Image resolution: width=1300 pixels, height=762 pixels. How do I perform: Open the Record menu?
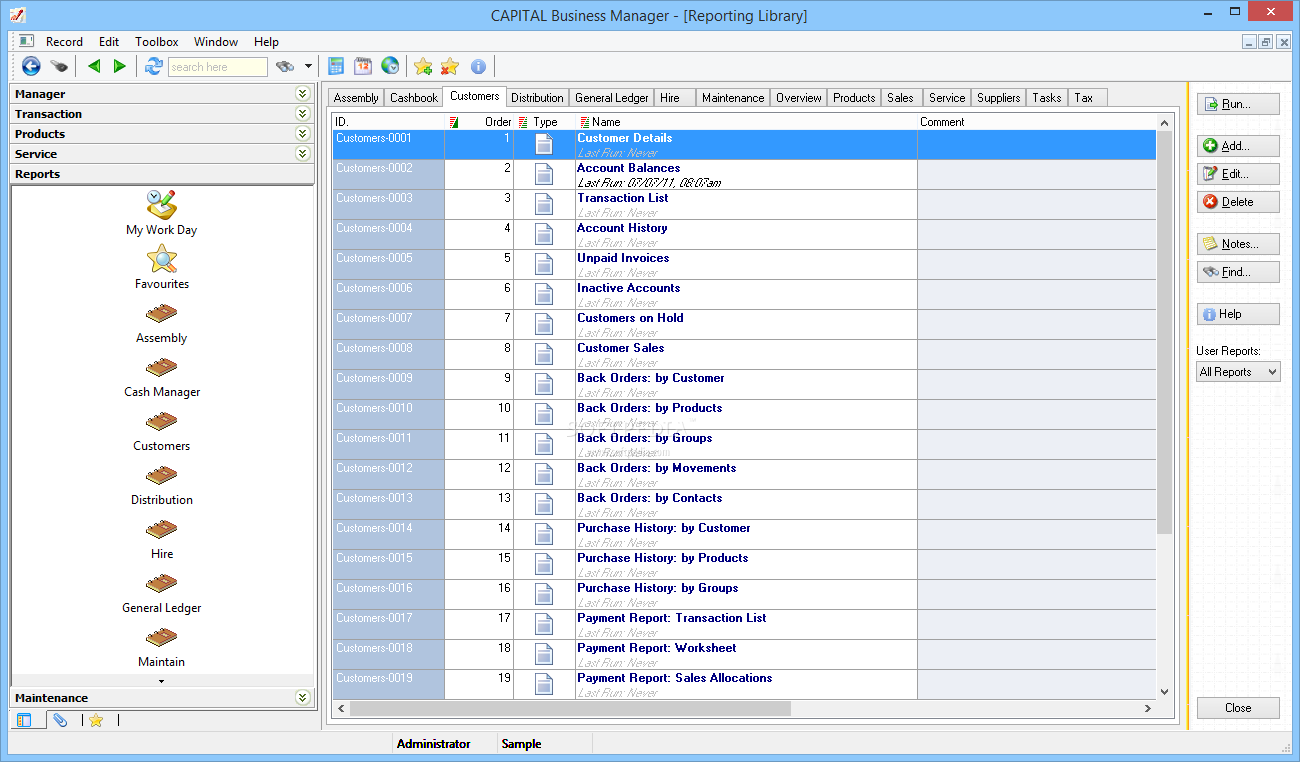pos(64,42)
